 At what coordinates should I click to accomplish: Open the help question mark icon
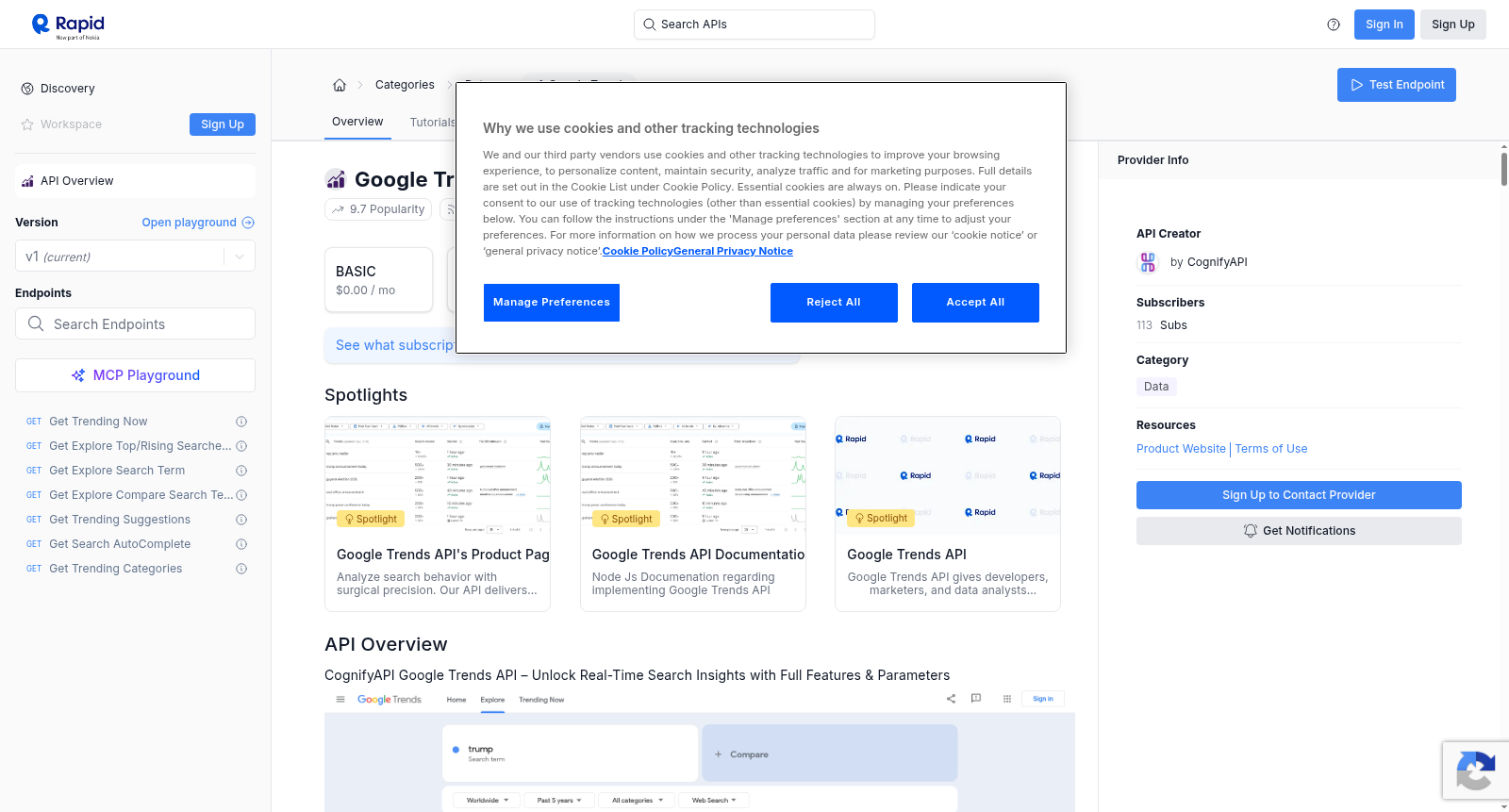pos(1334,25)
